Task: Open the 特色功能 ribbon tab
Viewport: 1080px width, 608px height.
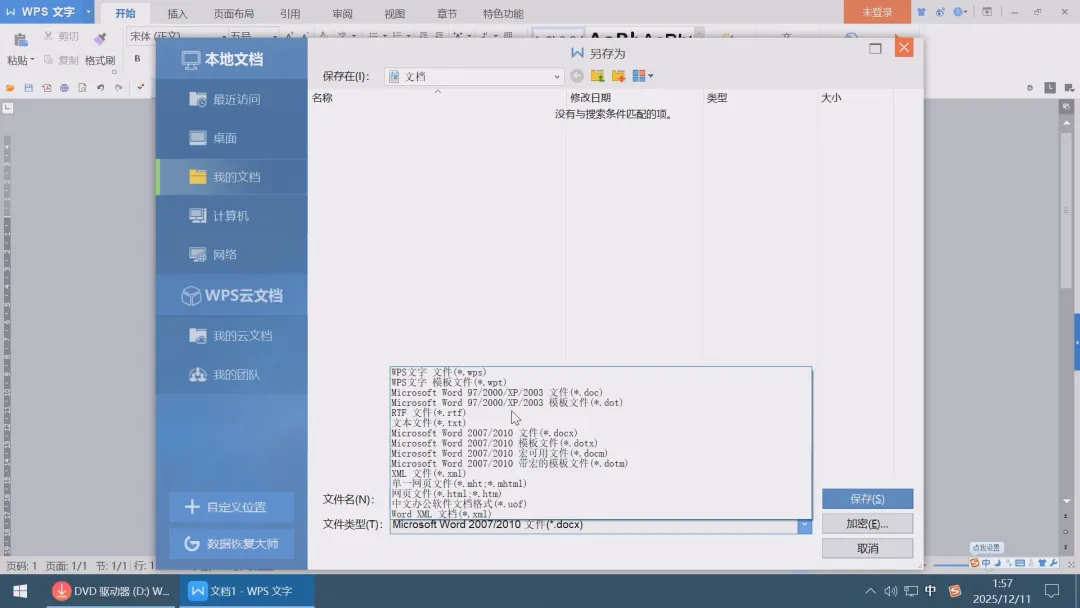Action: (503, 14)
